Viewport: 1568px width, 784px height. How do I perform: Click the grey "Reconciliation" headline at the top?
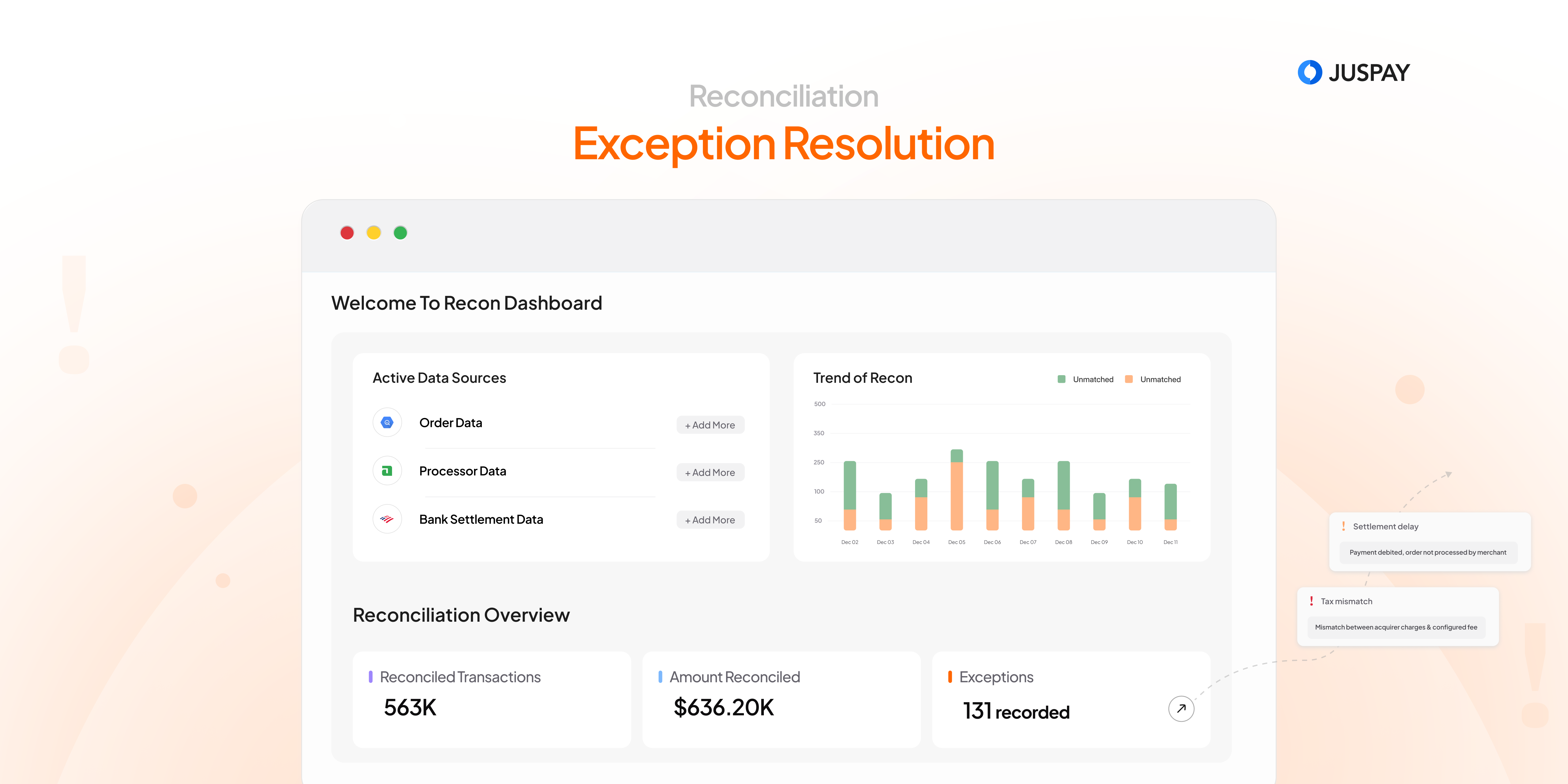click(784, 96)
